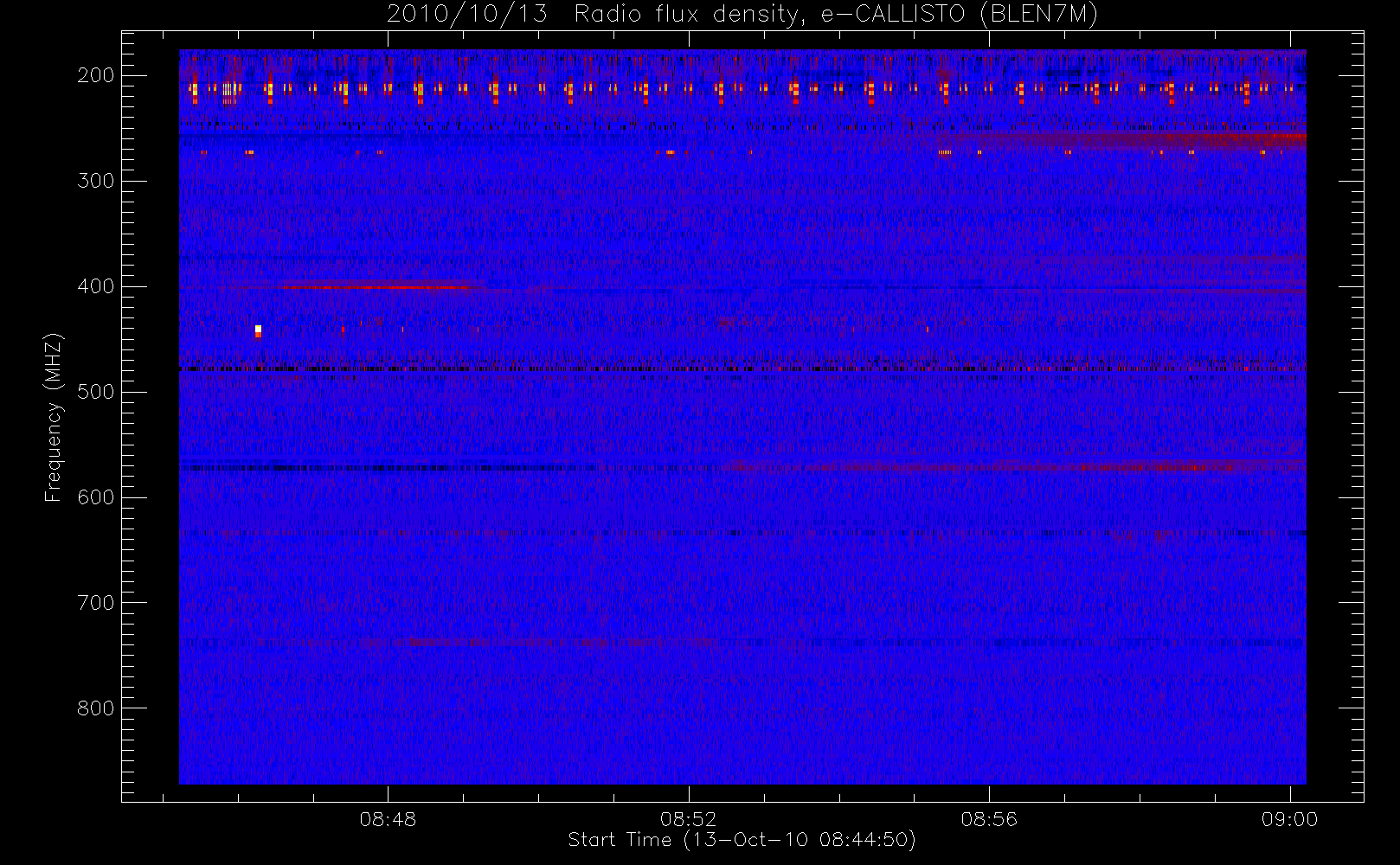The width and height of the screenshot is (1400, 865).
Task: Click the 700 frequency tick label
Action: pyautogui.click(x=95, y=603)
